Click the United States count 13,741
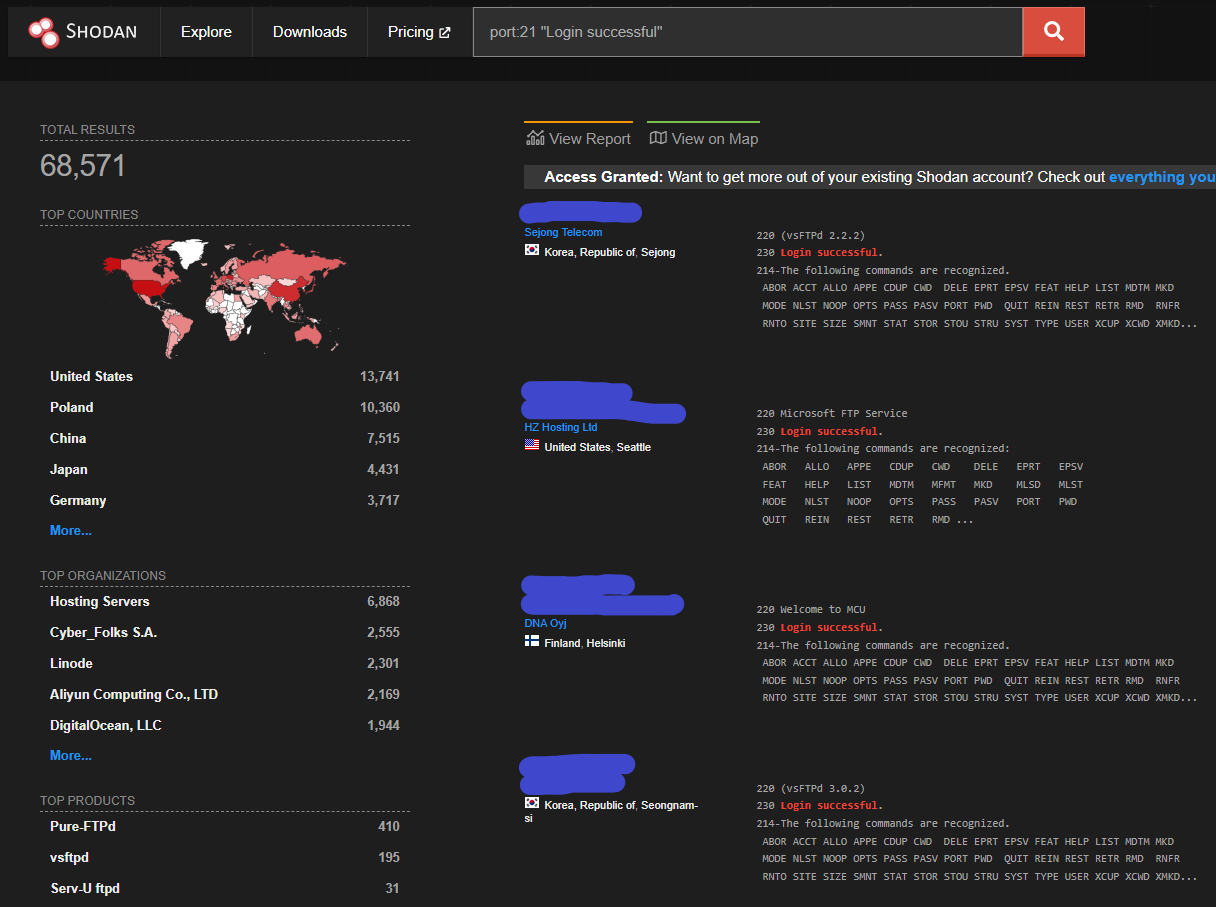This screenshot has width=1216, height=907. (380, 376)
